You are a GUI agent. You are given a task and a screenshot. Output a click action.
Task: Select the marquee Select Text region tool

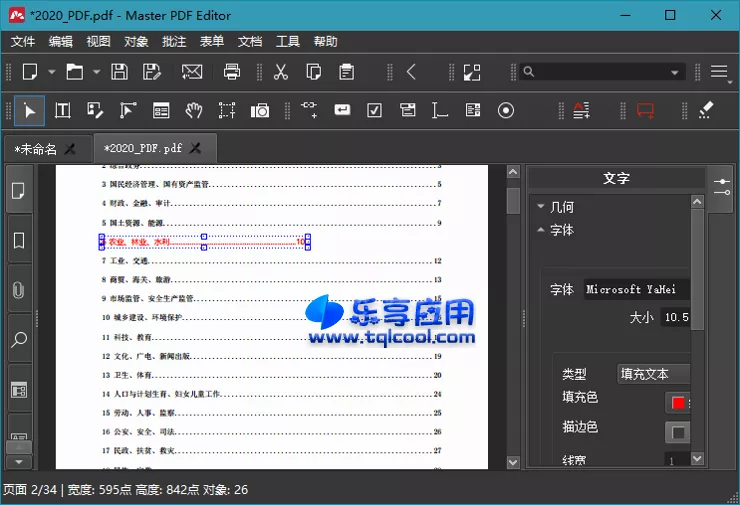pyautogui.click(x=227, y=111)
